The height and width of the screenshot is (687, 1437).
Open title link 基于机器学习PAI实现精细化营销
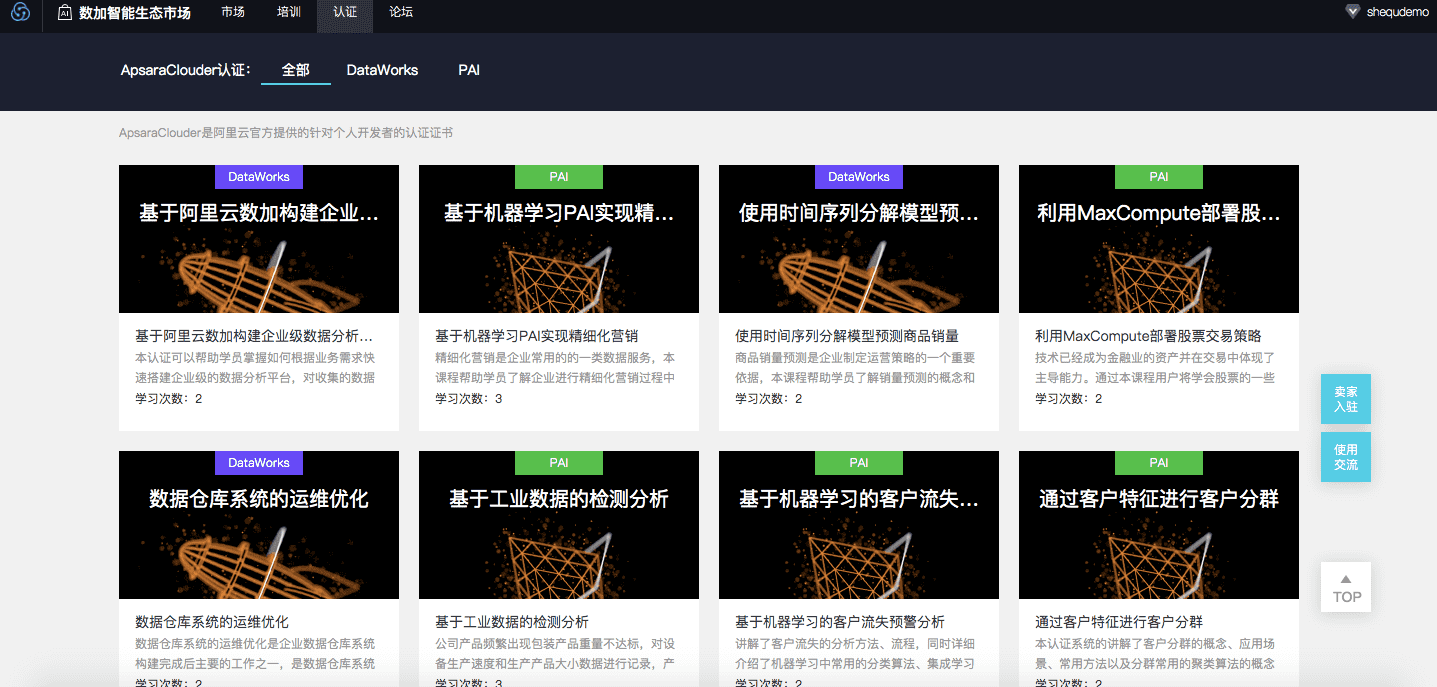point(536,336)
